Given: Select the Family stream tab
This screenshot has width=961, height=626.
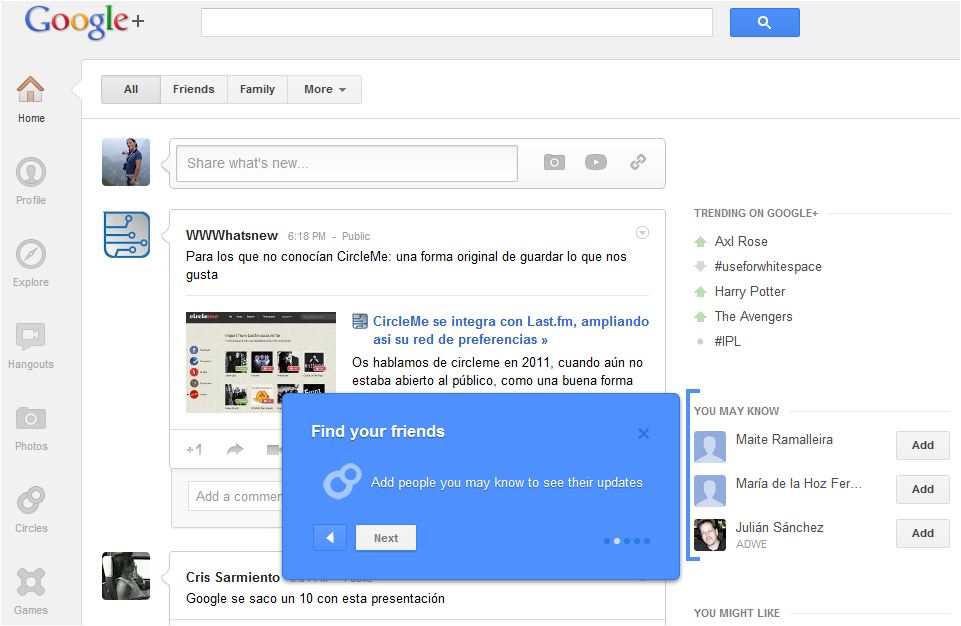Looking at the screenshot, I should pos(257,89).
